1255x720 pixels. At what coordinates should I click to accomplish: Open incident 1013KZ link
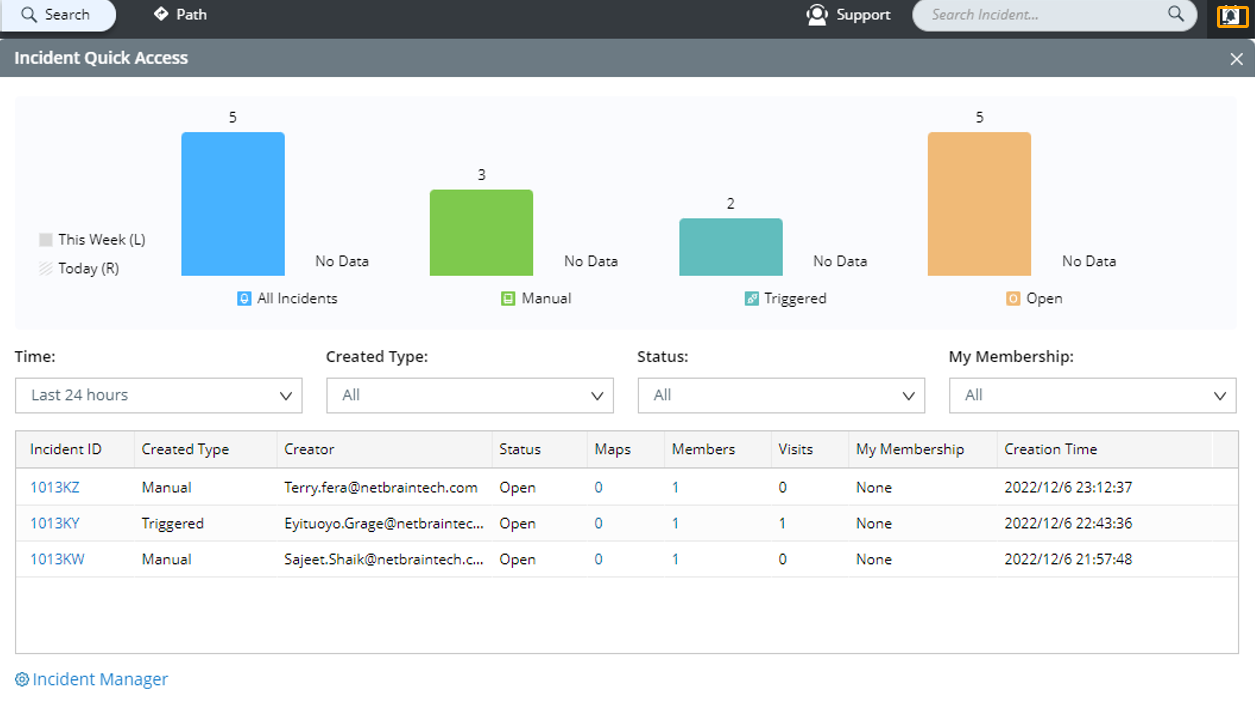click(55, 488)
